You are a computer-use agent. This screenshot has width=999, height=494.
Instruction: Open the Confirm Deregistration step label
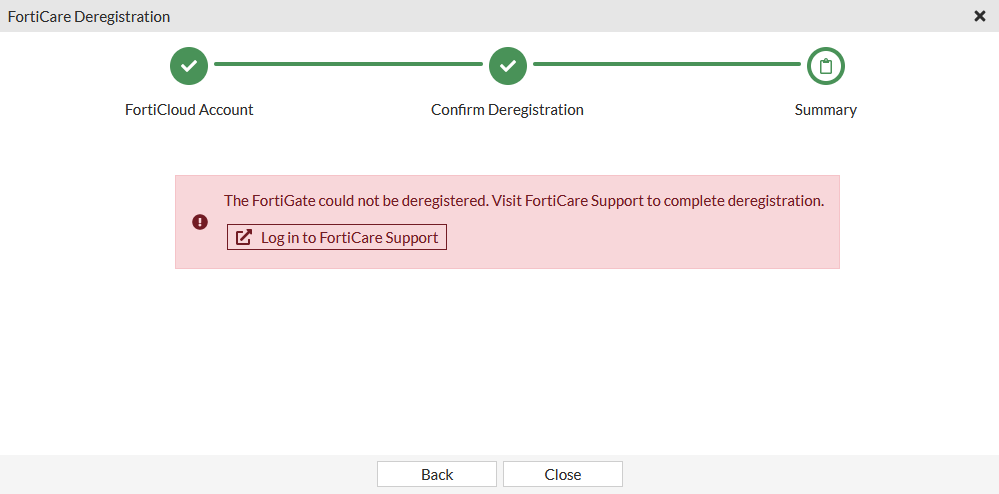507,110
